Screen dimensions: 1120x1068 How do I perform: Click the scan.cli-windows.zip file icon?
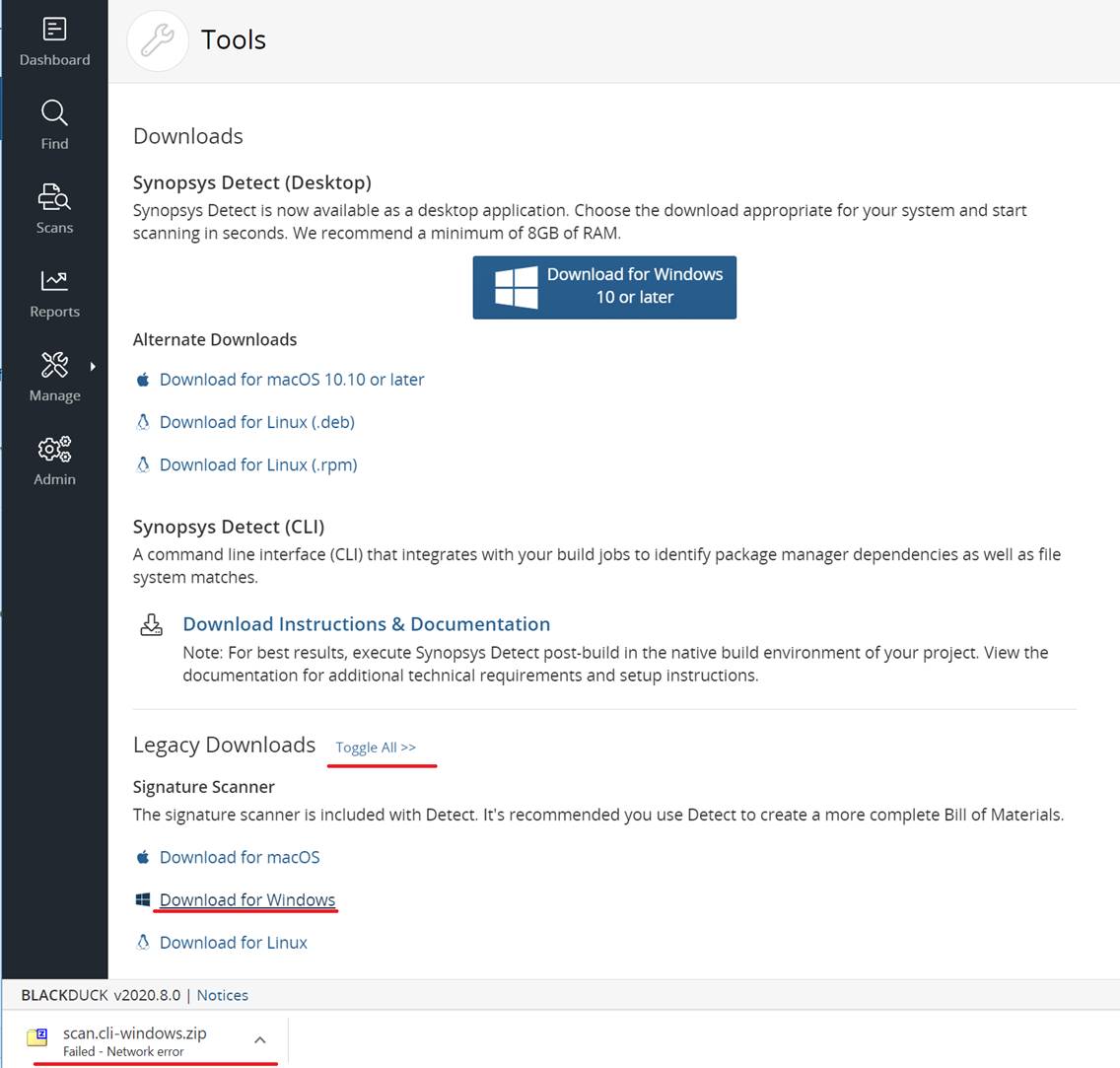pos(37,1037)
